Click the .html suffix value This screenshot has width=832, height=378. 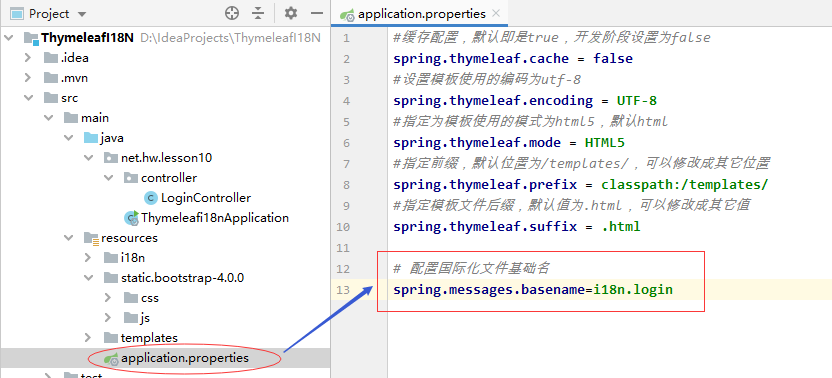[621, 227]
